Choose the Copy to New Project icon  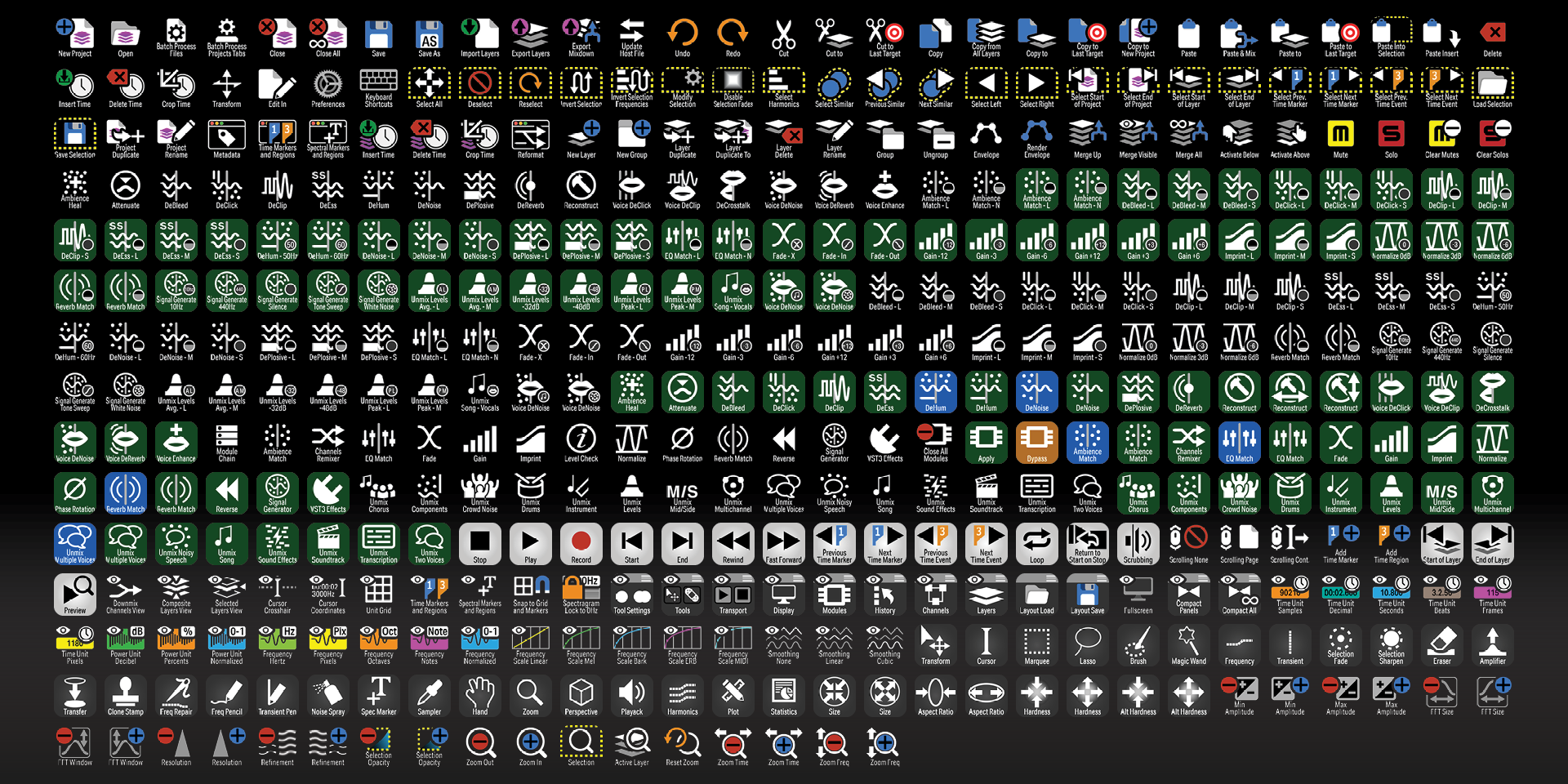[1138, 38]
